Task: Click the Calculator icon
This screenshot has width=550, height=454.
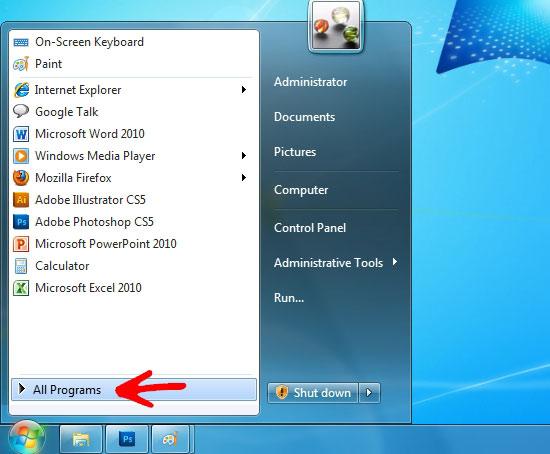Action: pos(21,266)
